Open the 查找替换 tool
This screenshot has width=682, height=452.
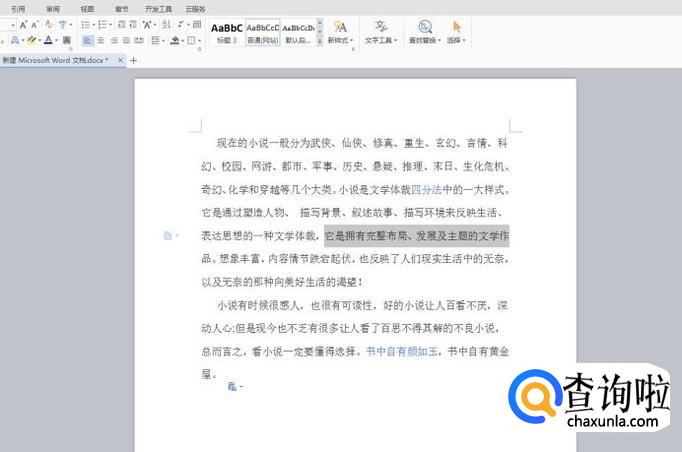[425, 32]
